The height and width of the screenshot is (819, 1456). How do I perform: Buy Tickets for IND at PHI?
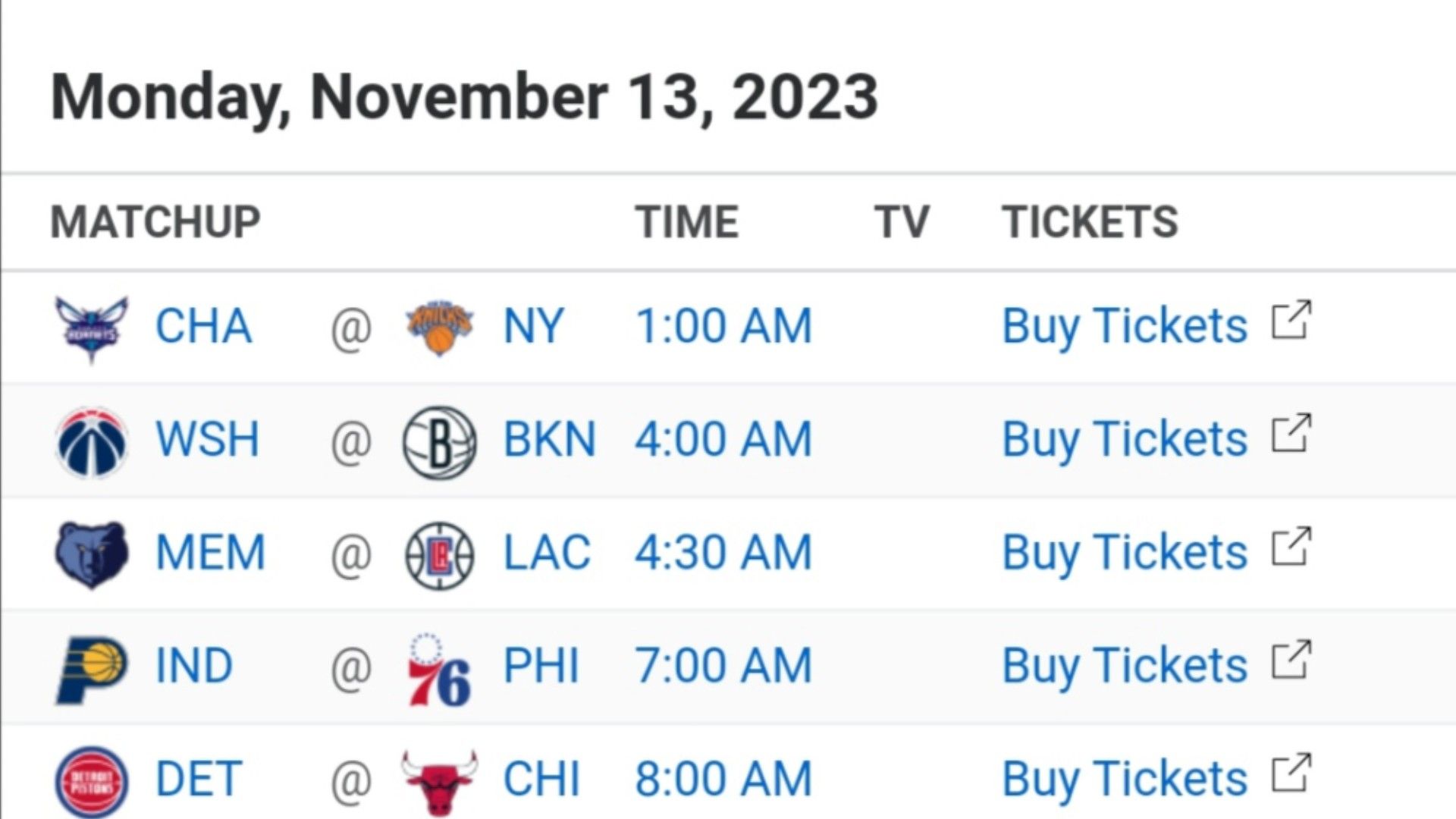[x=1125, y=666]
